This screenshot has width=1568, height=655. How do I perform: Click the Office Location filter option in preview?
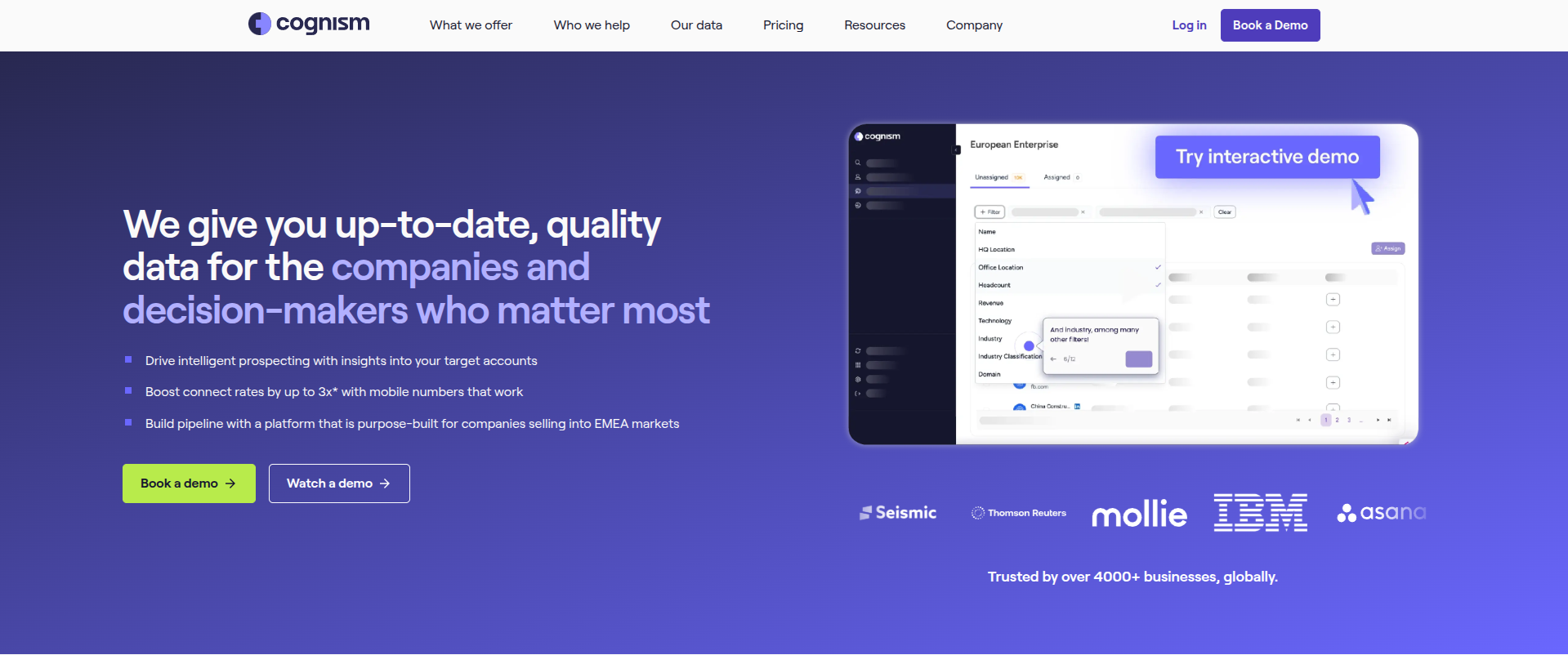coord(1001,268)
